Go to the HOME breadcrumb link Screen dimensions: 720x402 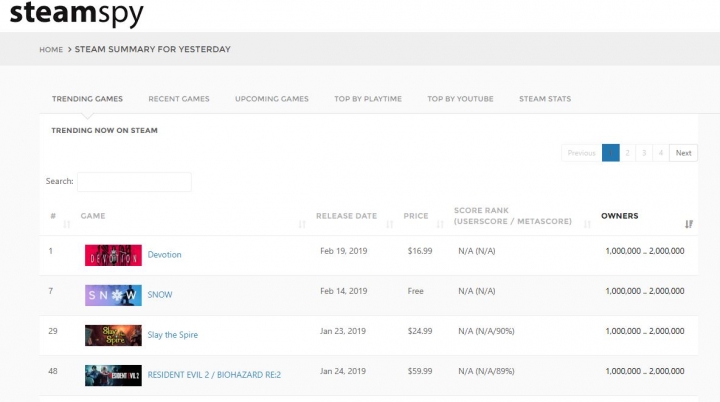51,50
